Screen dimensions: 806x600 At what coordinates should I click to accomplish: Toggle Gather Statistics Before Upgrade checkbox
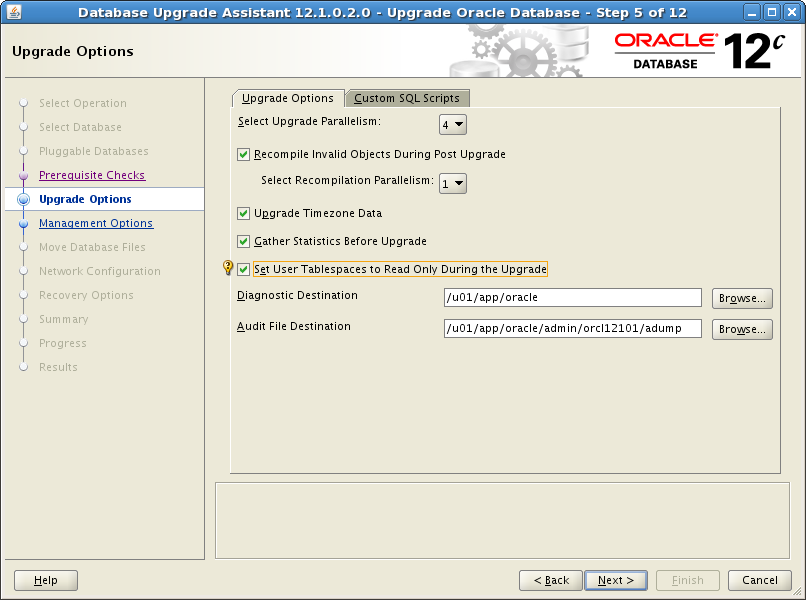click(244, 241)
